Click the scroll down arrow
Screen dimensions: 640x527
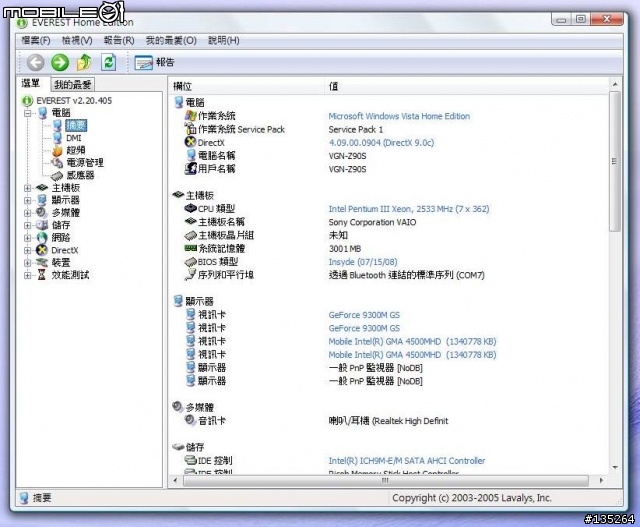(x=615, y=467)
